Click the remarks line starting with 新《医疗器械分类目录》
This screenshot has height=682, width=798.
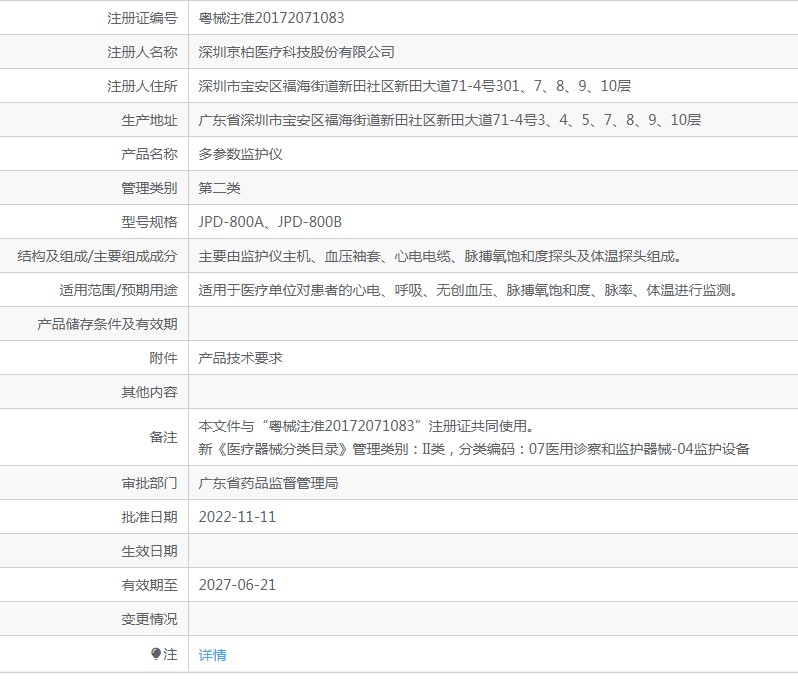(x=474, y=448)
